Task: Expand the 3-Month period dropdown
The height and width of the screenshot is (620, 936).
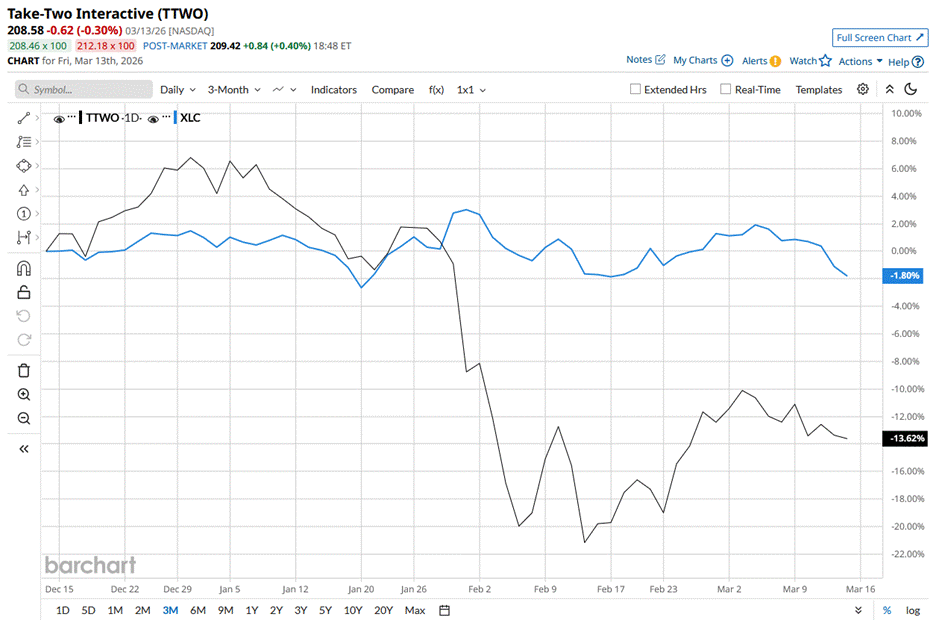Action: pyautogui.click(x=234, y=89)
